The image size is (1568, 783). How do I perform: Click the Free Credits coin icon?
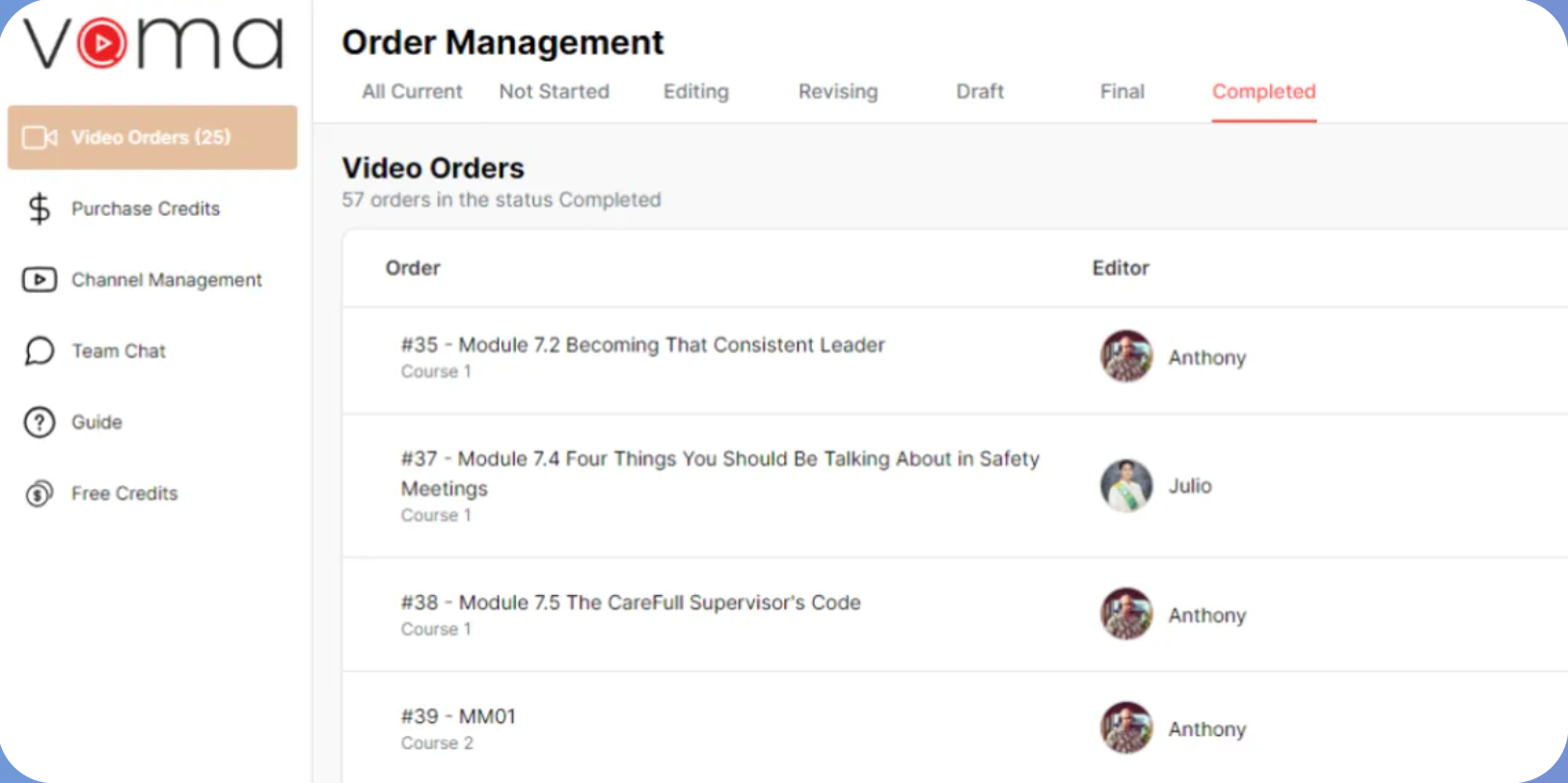point(40,494)
